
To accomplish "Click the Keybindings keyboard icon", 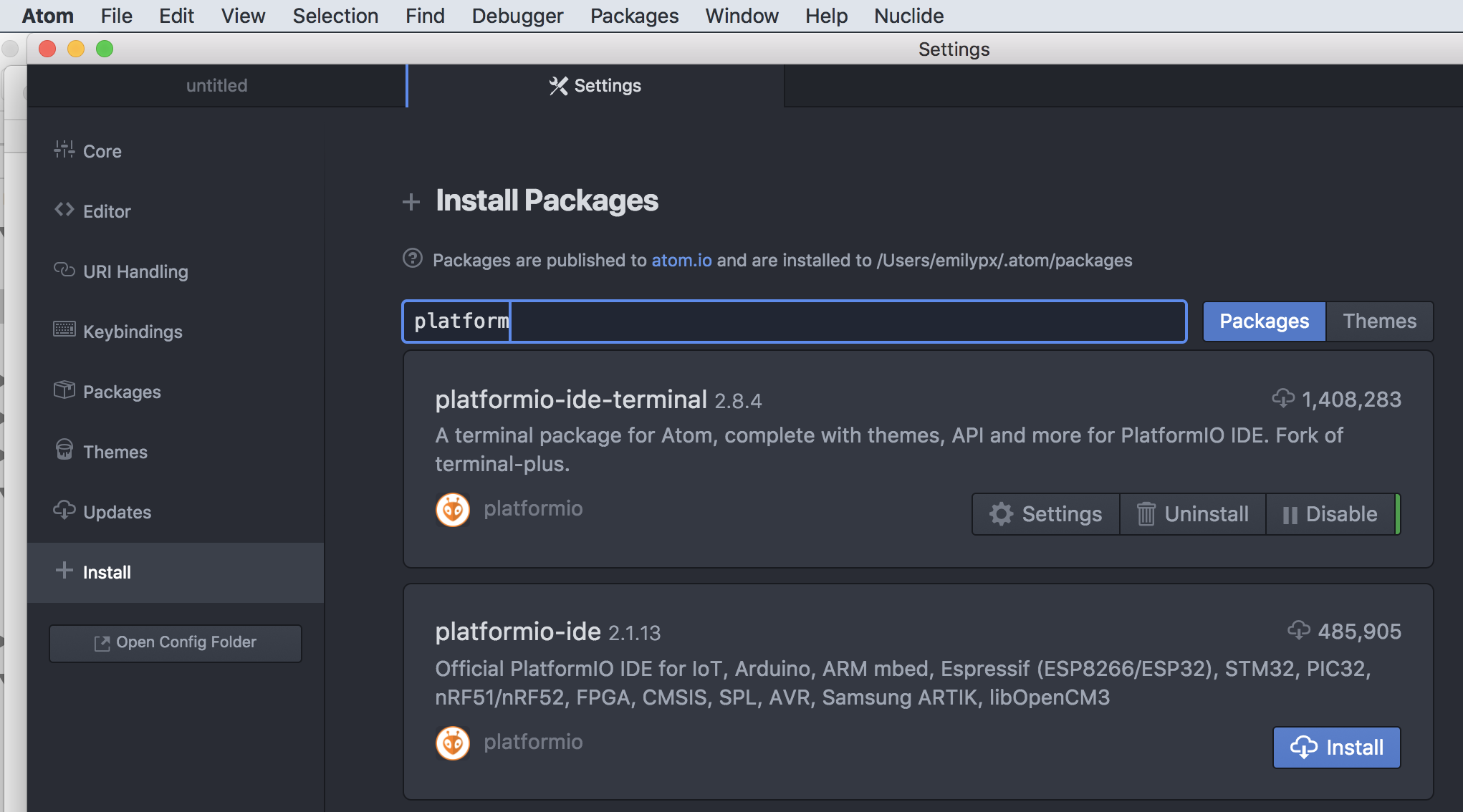I will point(64,329).
